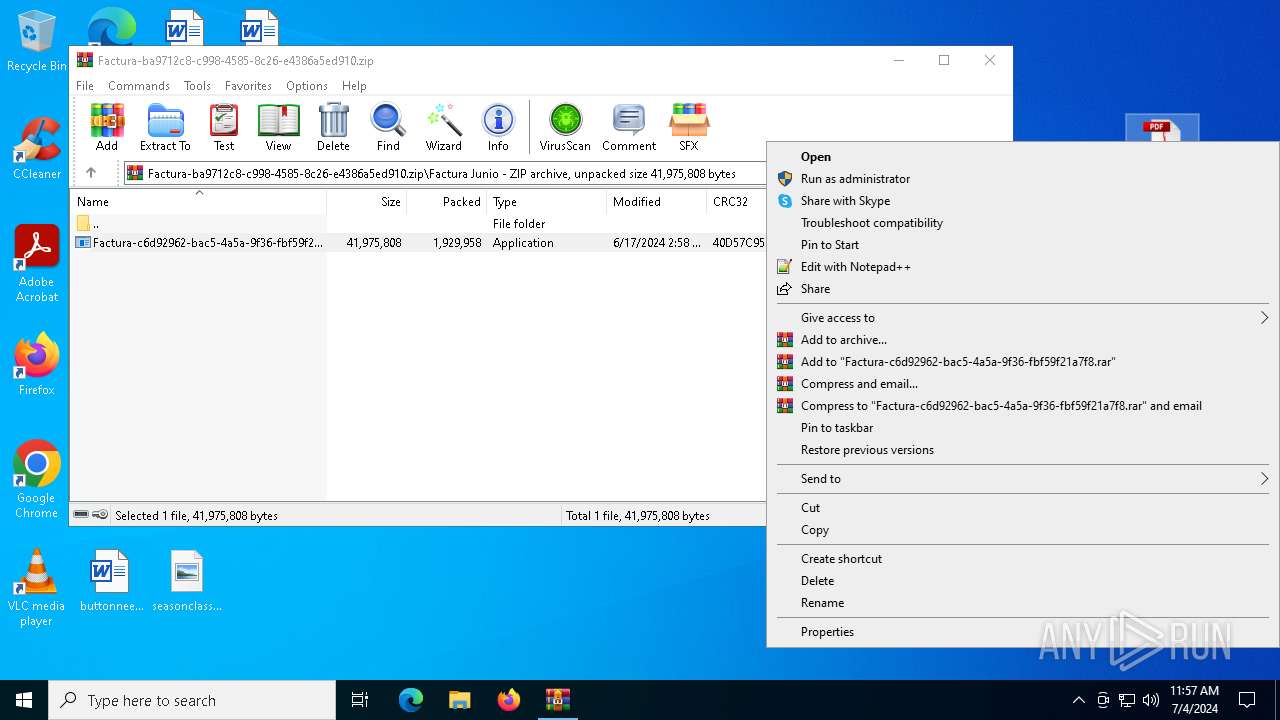Choose Copy in the context menu
Viewport: 1280px width, 720px height.
pyautogui.click(x=1023, y=530)
